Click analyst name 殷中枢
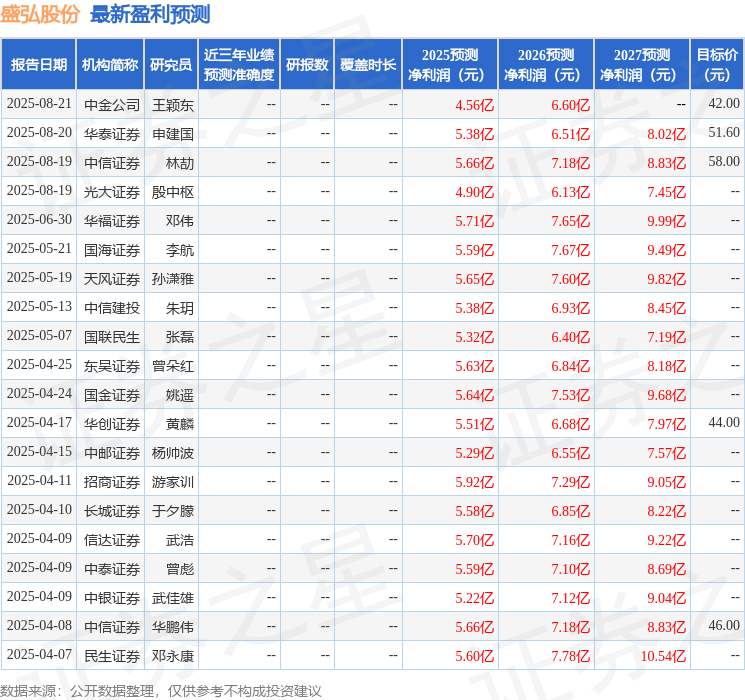The height and width of the screenshot is (700, 745). pyautogui.click(x=173, y=192)
